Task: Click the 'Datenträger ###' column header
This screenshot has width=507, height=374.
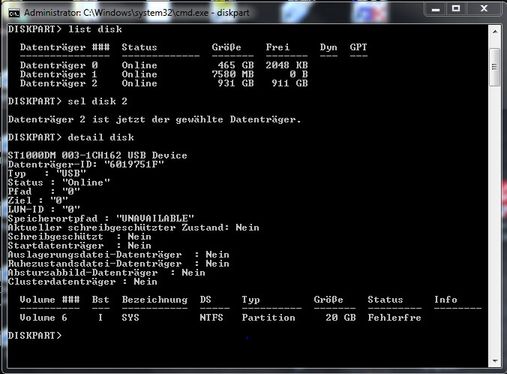Action: coord(65,47)
